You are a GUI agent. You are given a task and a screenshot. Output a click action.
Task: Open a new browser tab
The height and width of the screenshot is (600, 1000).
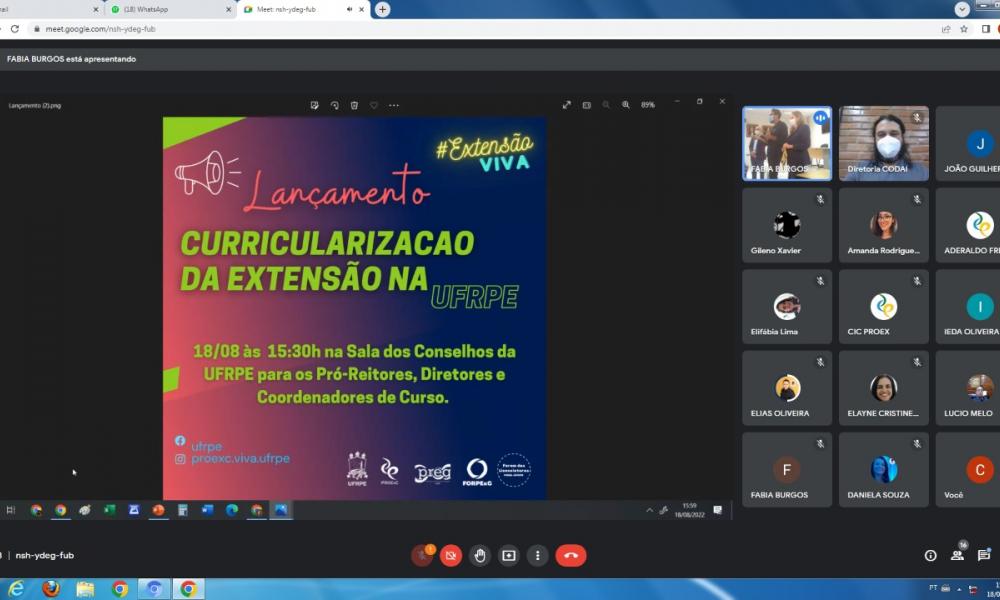coord(382,9)
